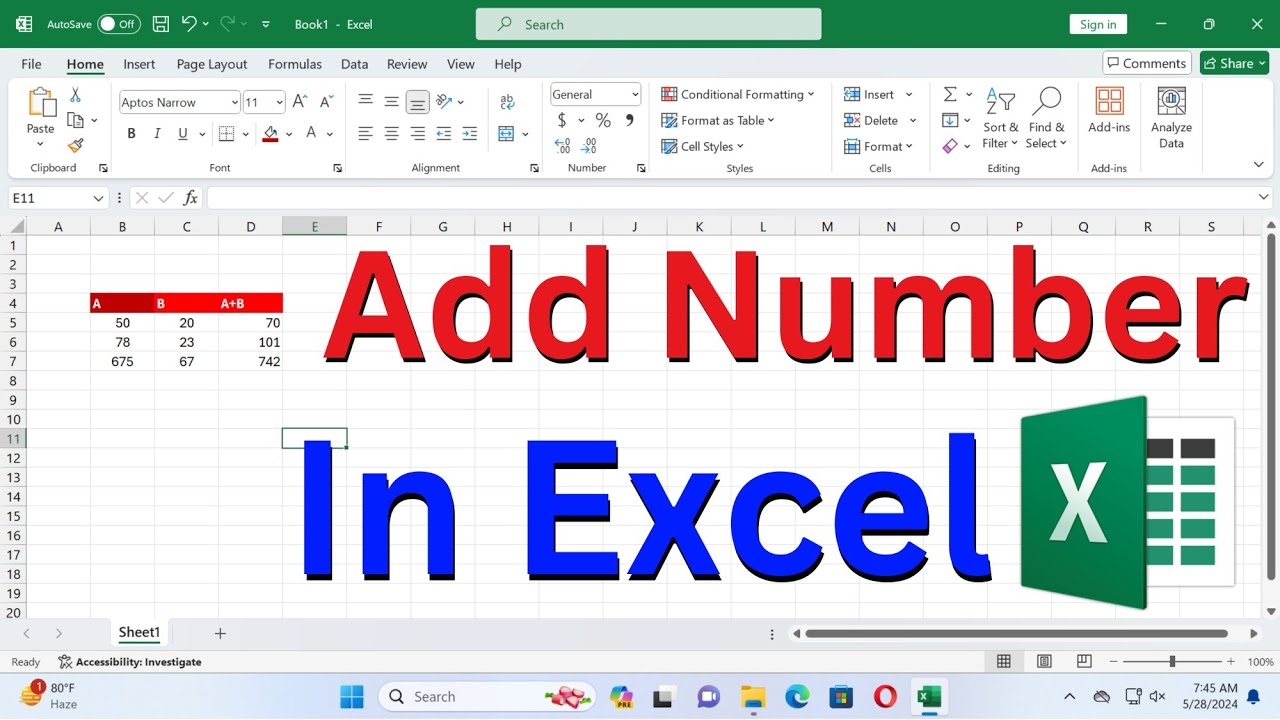
Task: Open the font size 11 dropdown
Action: point(279,102)
